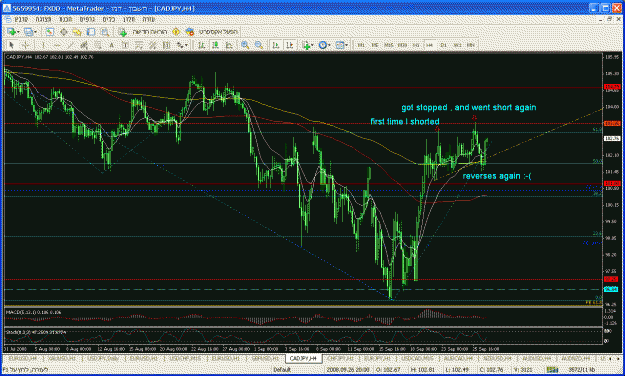Expand the Profiles dropdown arrow
The image size is (625, 376).
pyautogui.click(x=35, y=32)
